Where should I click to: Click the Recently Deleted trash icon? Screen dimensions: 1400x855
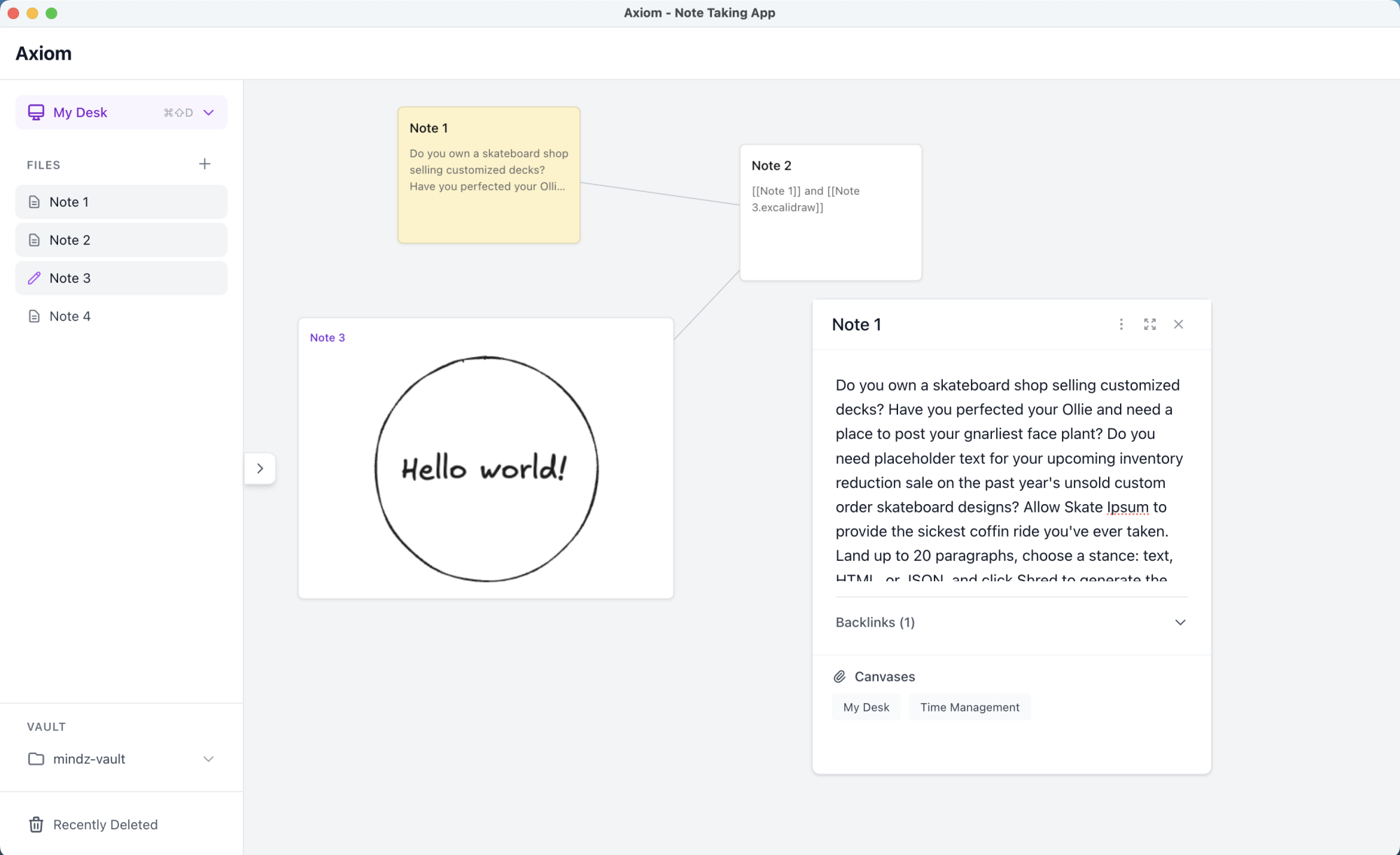tap(36, 824)
